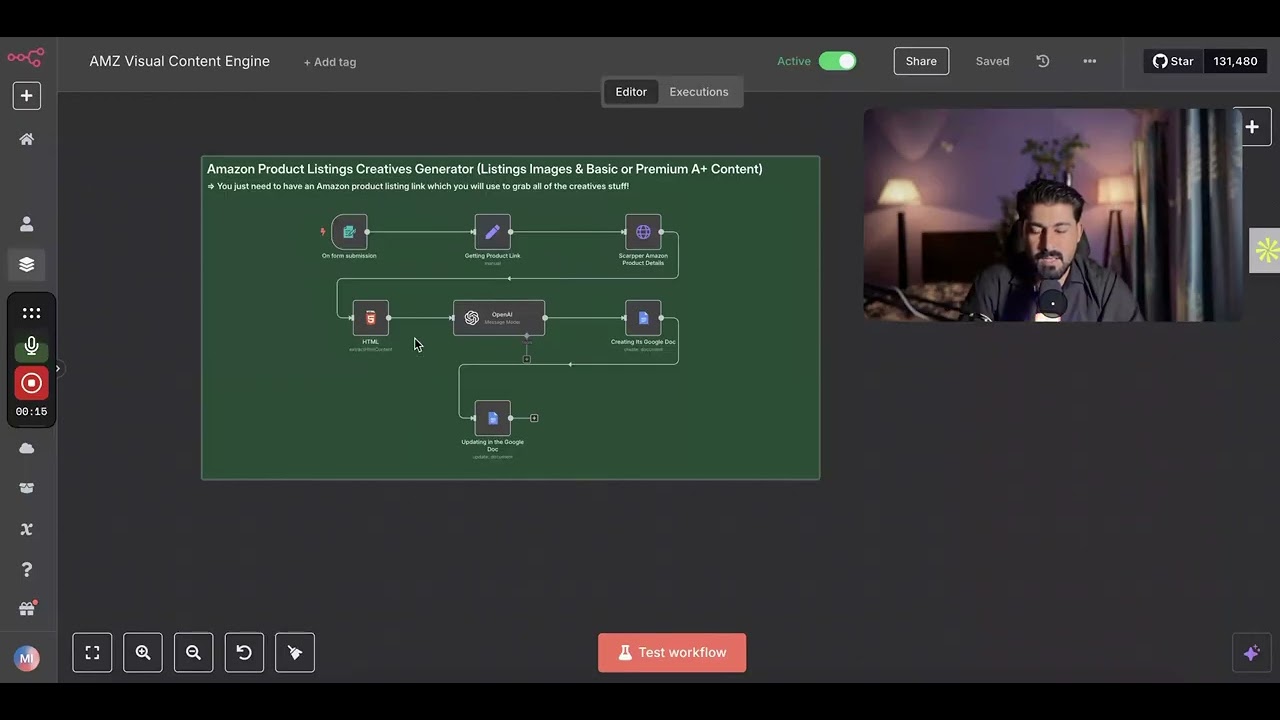The image size is (1280, 720).
Task: Open the AI assistant sparkle button
Action: 1251,653
